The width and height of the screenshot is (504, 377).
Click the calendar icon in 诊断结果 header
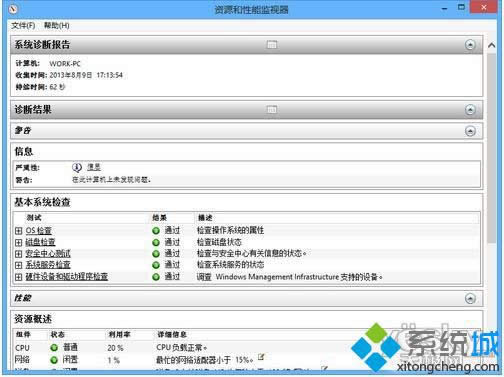click(272, 109)
